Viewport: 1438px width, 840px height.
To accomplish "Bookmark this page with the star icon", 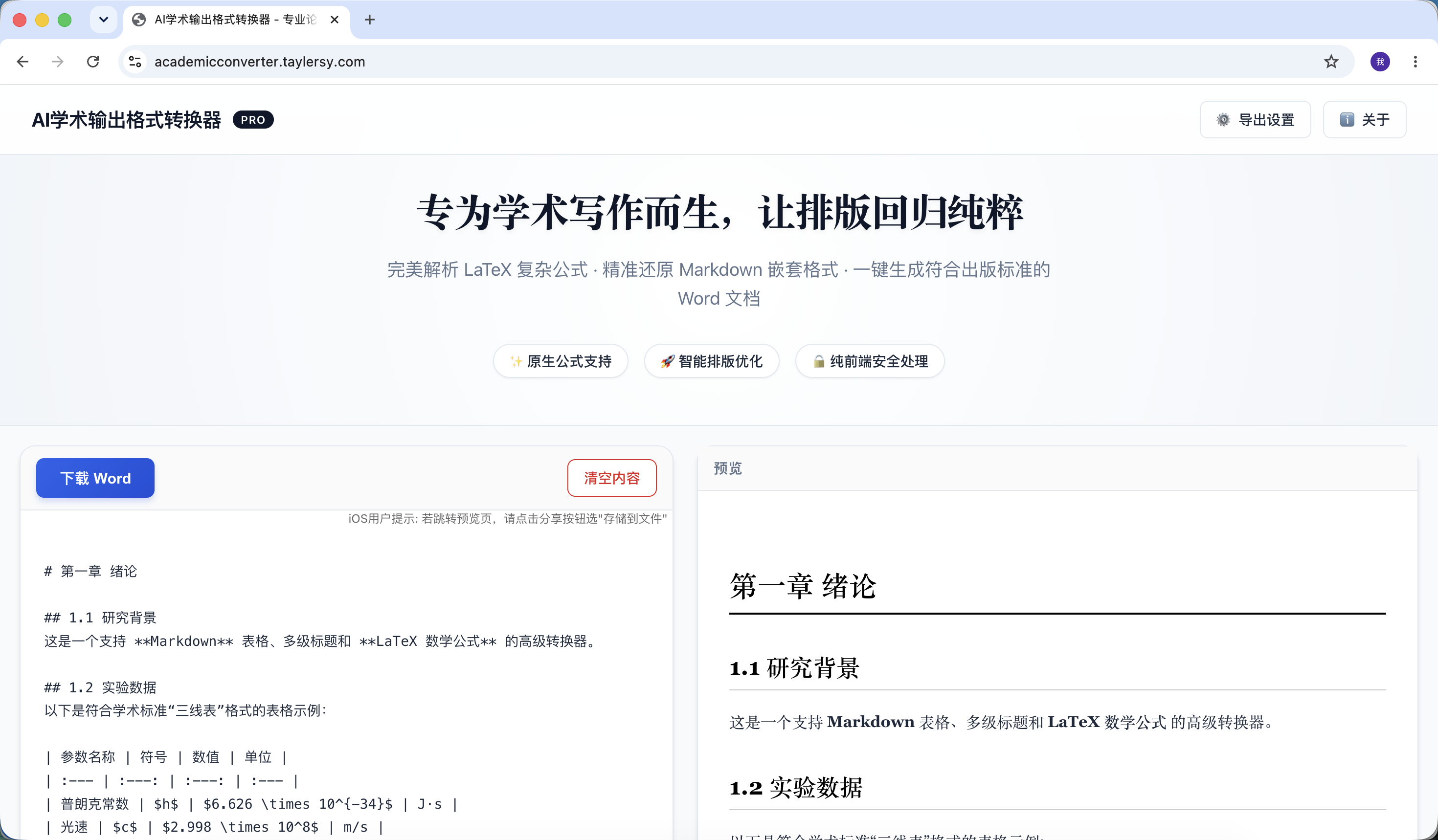I will tap(1331, 62).
